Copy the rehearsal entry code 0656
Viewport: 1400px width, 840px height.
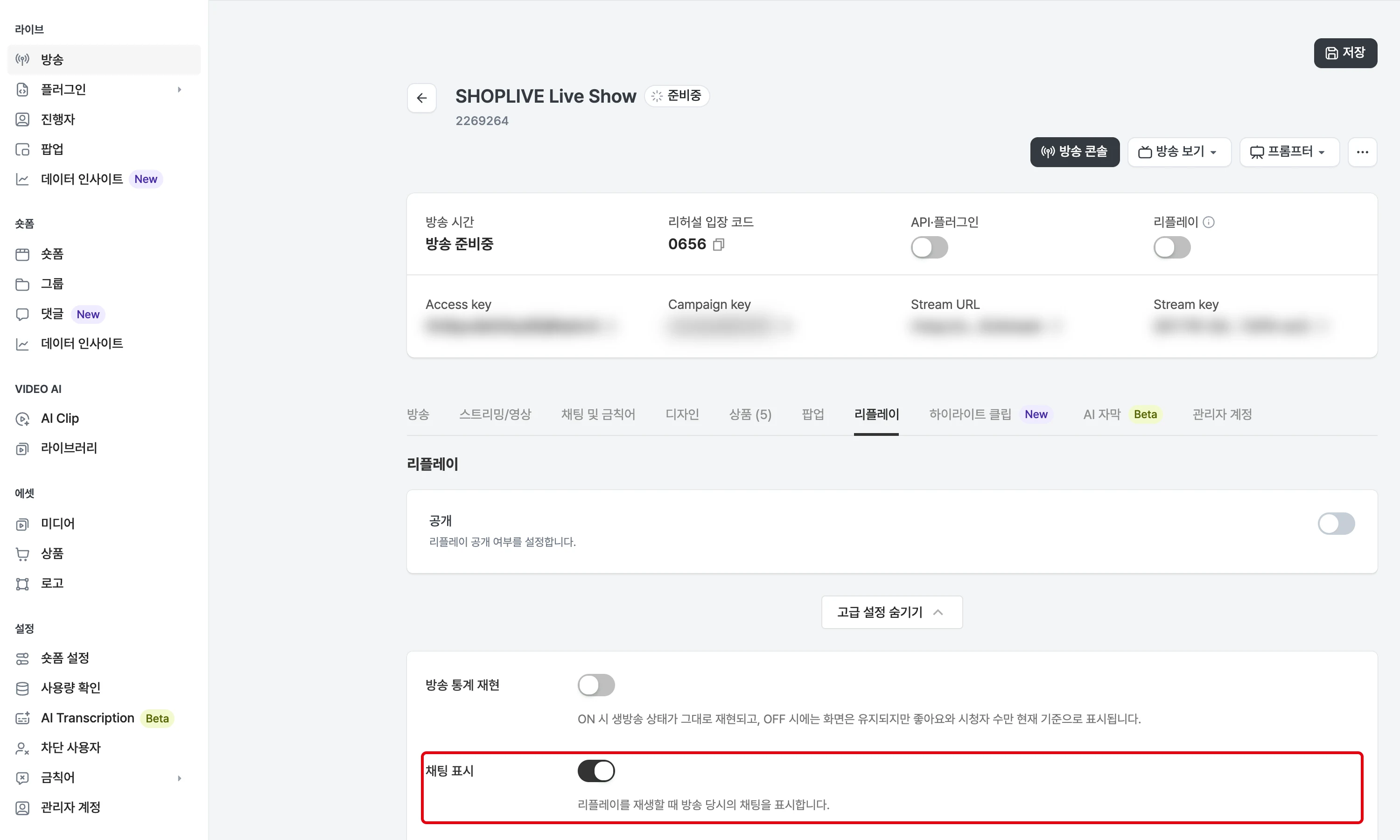718,245
